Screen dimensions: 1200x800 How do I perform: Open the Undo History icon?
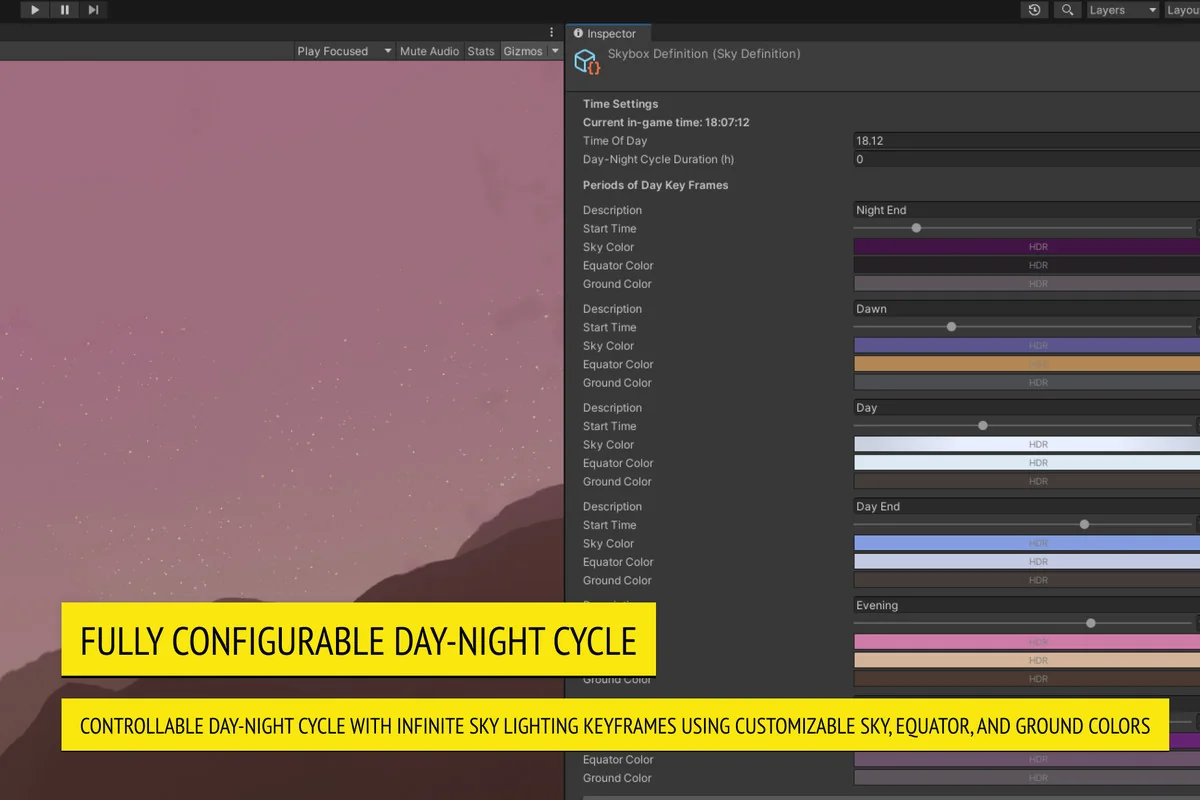pyautogui.click(x=1034, y=10)
